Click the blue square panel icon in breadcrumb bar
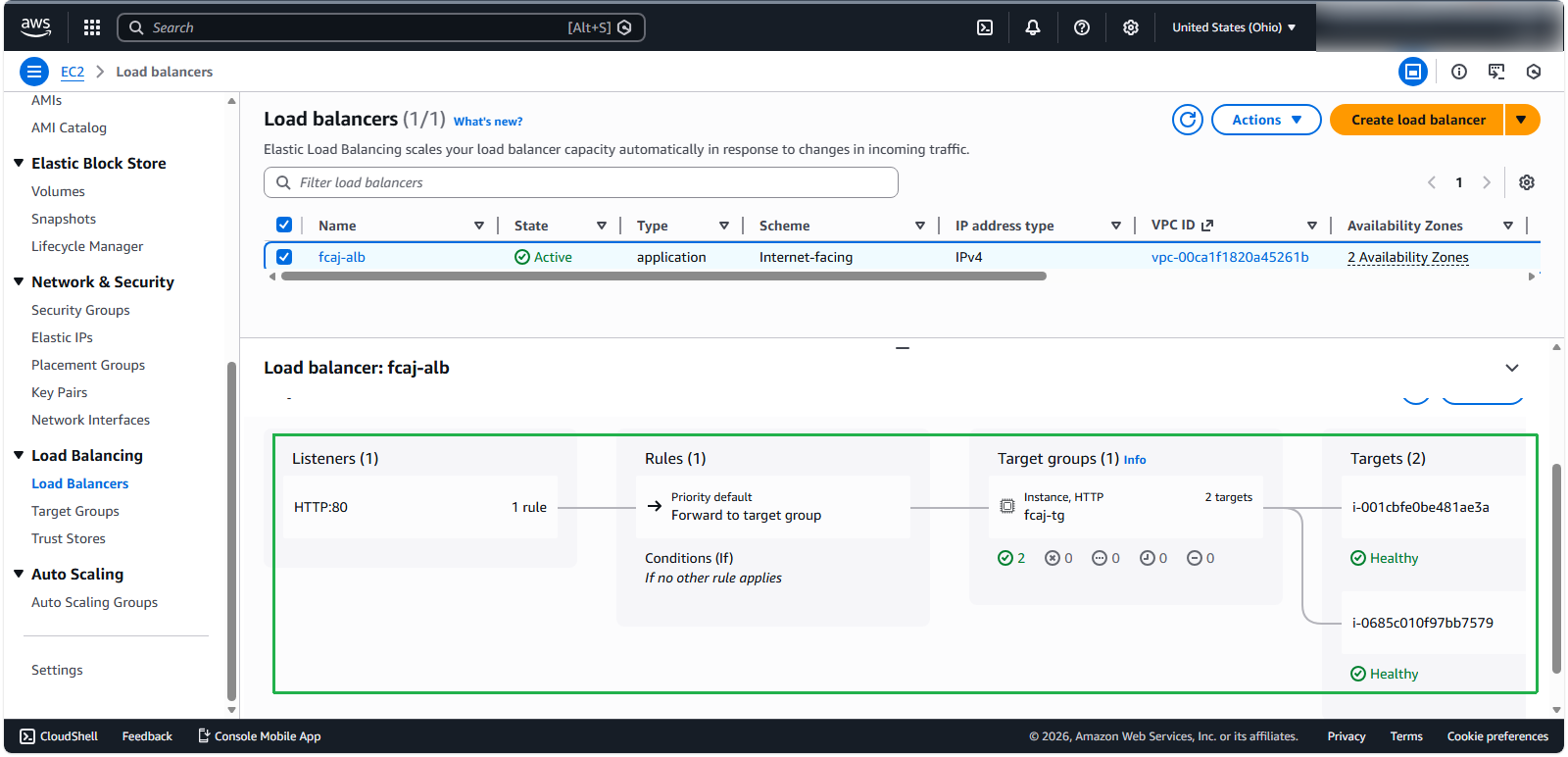This screenshot has width=1568, height=757. (1413, 72)
